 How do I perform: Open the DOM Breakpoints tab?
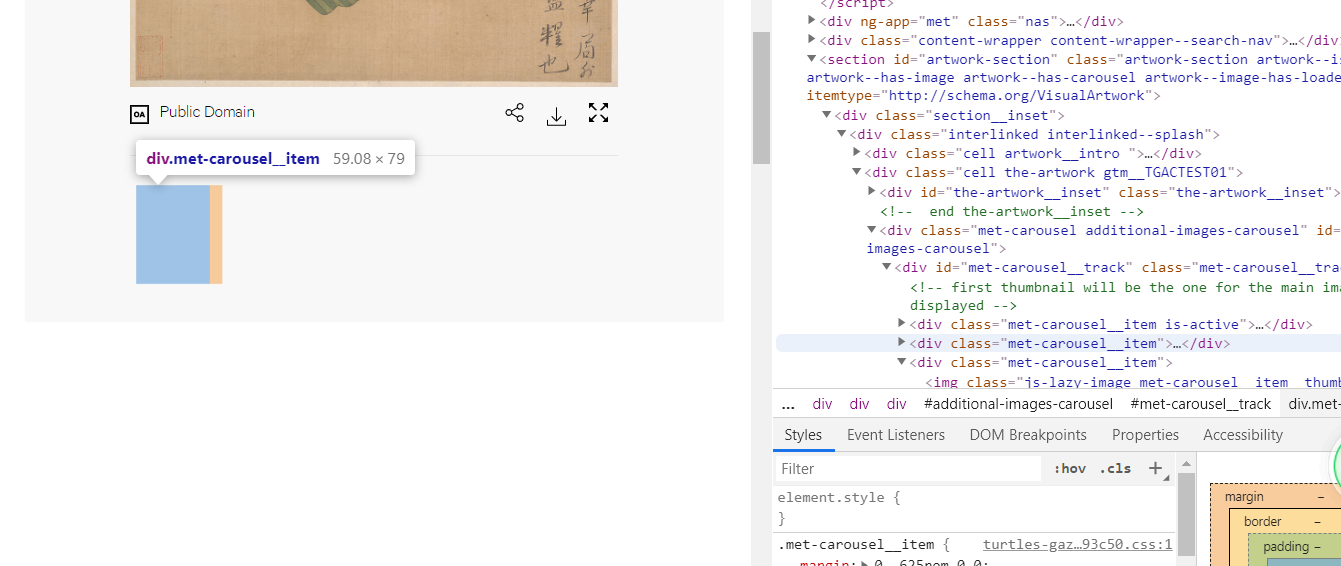pyautogui.click(x=1027, y=435)
